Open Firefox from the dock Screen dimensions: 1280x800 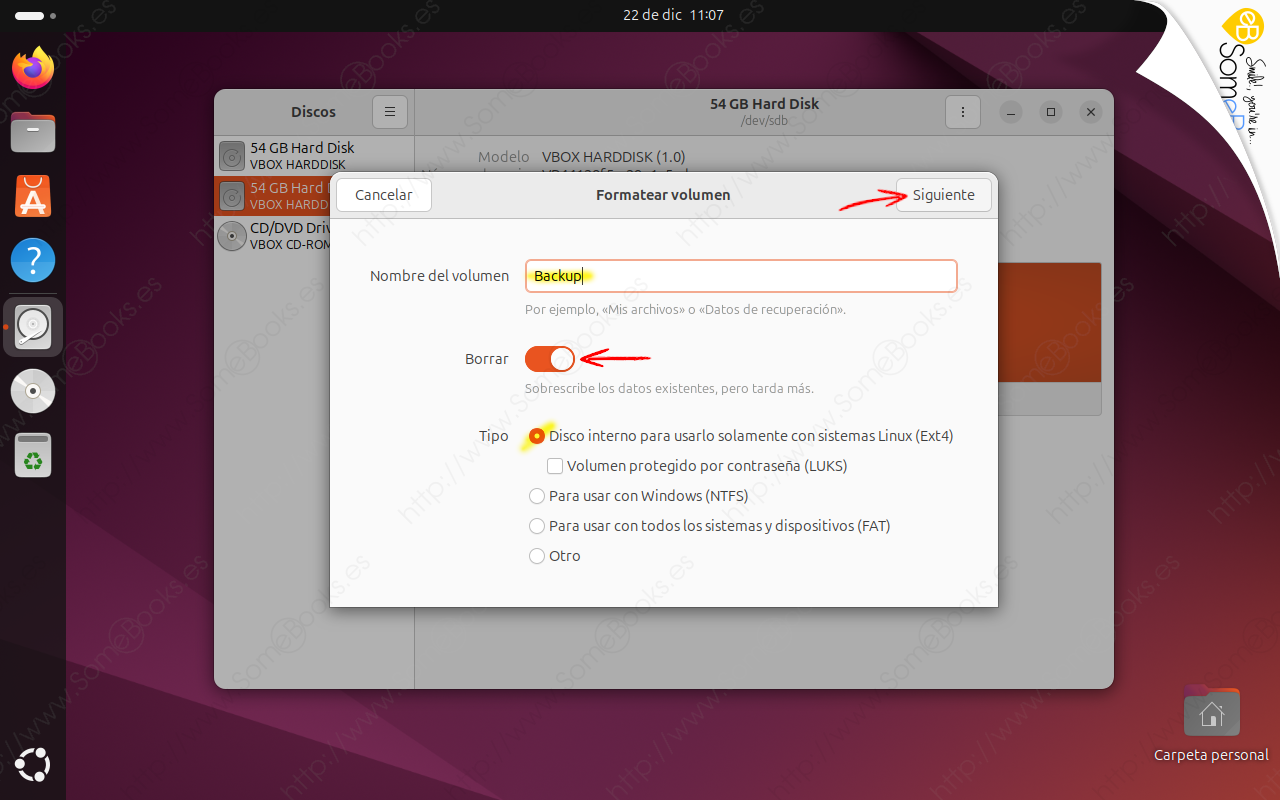32,69
